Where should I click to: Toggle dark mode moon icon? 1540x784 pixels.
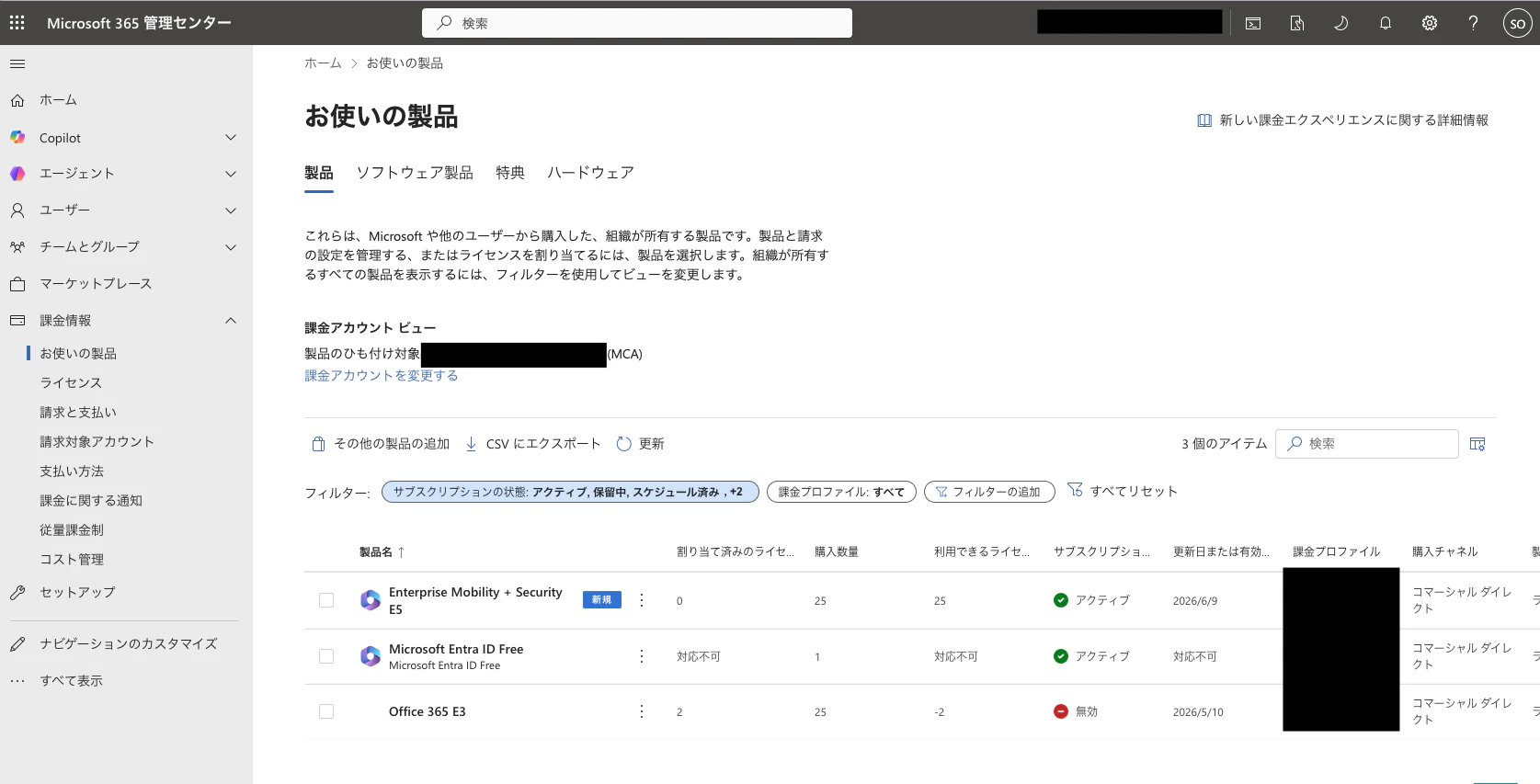(x=1341, y=23)
